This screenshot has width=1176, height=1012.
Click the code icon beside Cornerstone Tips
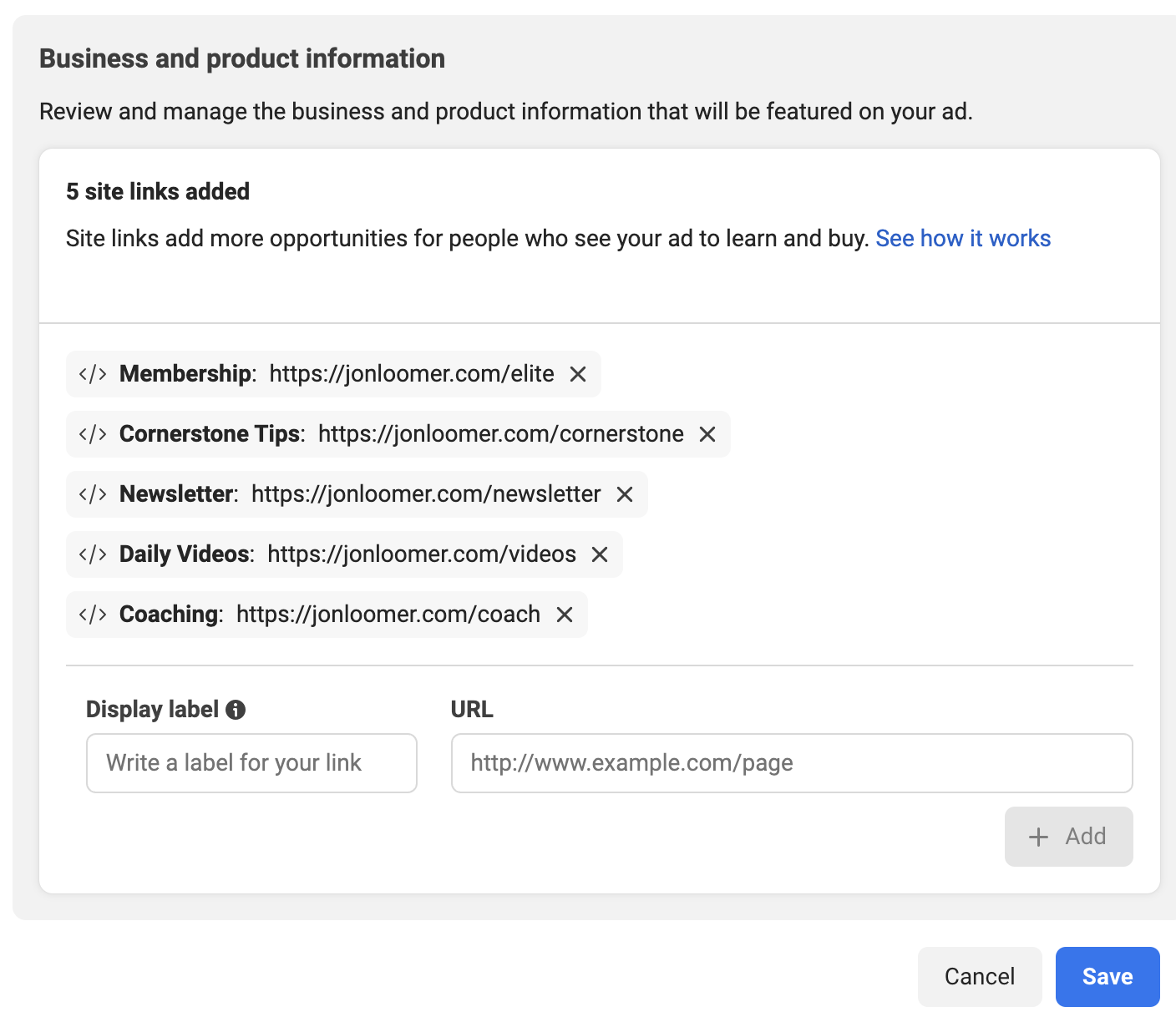click(x=93, y=434)
